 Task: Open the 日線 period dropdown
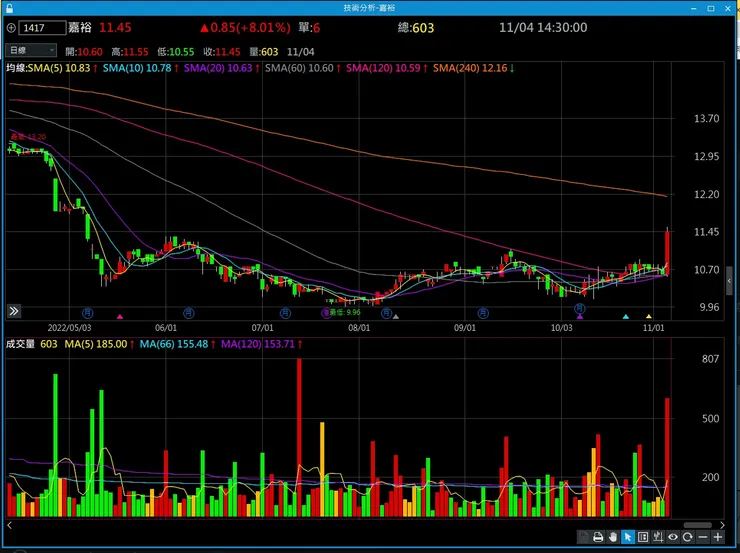(31, 50)
